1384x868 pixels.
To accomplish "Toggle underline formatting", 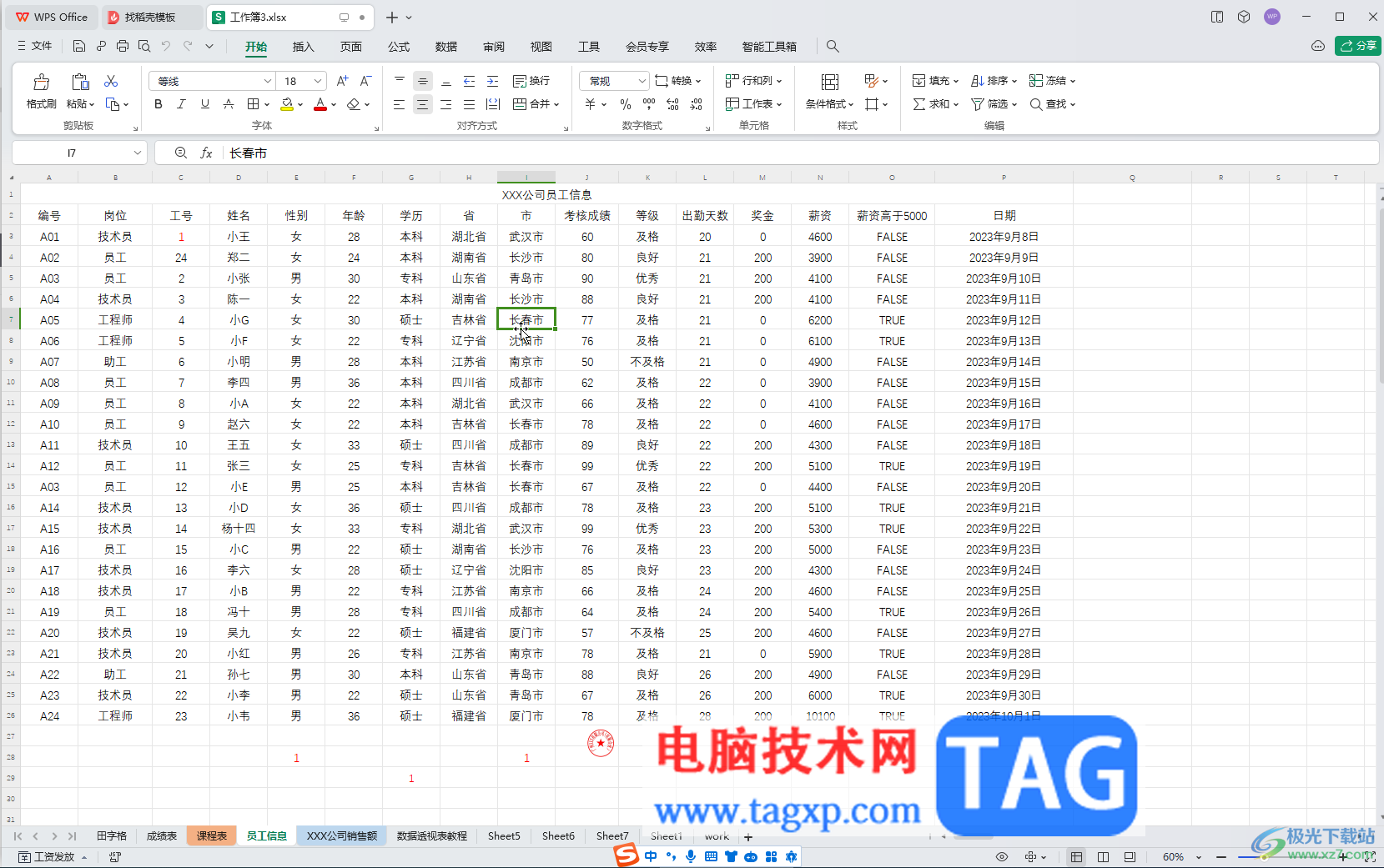I will [204, 104].
